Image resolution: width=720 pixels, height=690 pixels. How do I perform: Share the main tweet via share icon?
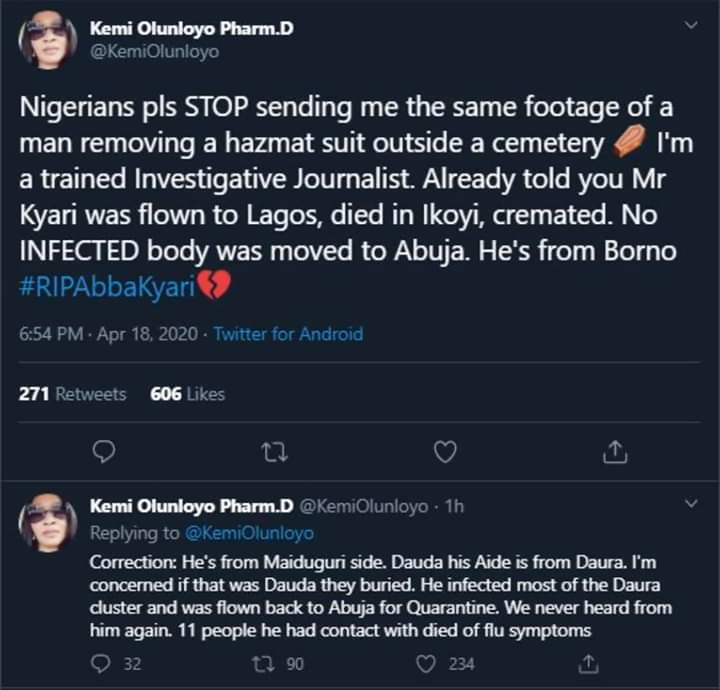(x=615, y=453)
